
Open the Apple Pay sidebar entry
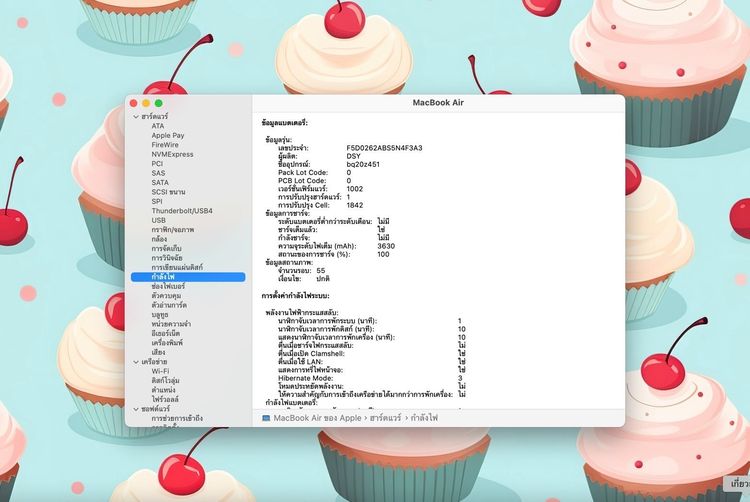168,135
